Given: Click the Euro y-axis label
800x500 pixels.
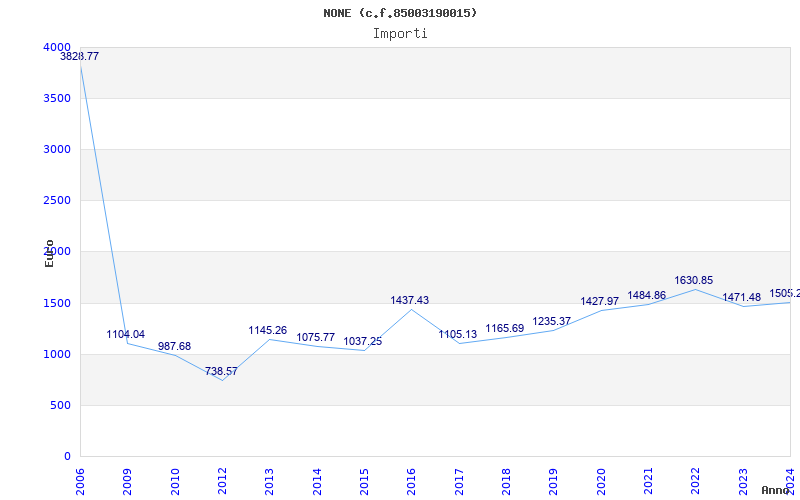Looking at the screenshot, I should pos(49,253).
